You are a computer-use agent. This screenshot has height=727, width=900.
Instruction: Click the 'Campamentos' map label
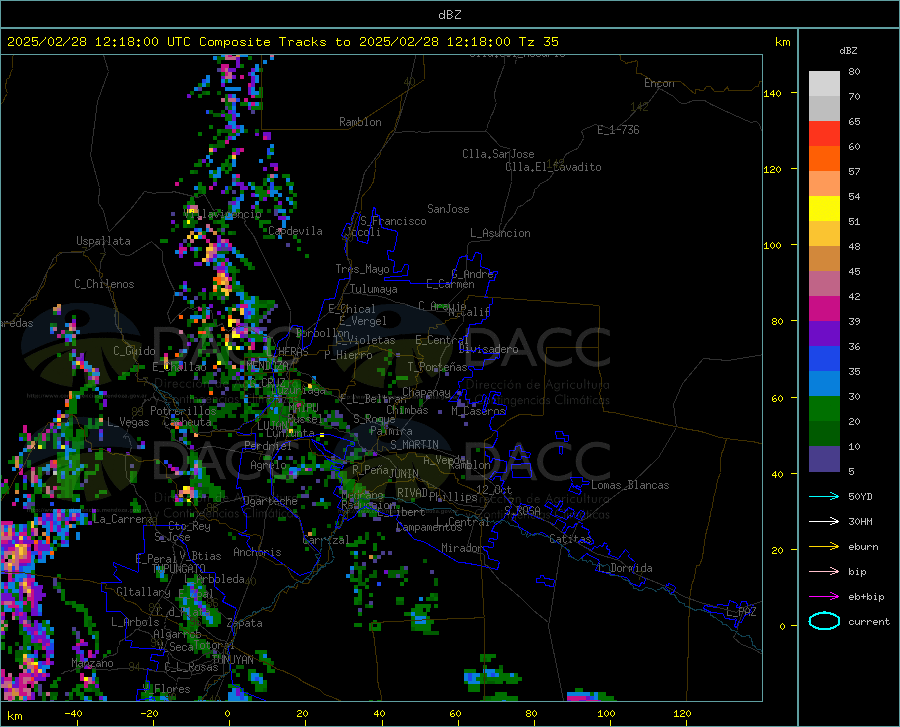point(429,527)
